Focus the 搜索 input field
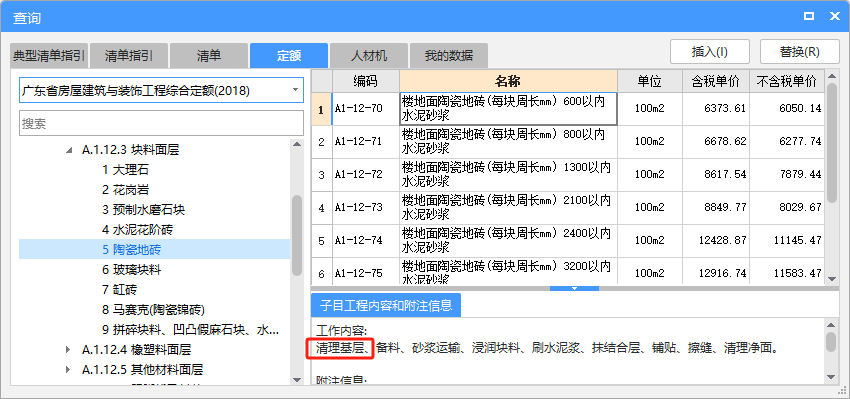The width and height of the screenshot is (850, 399). [x=161, y=124]
